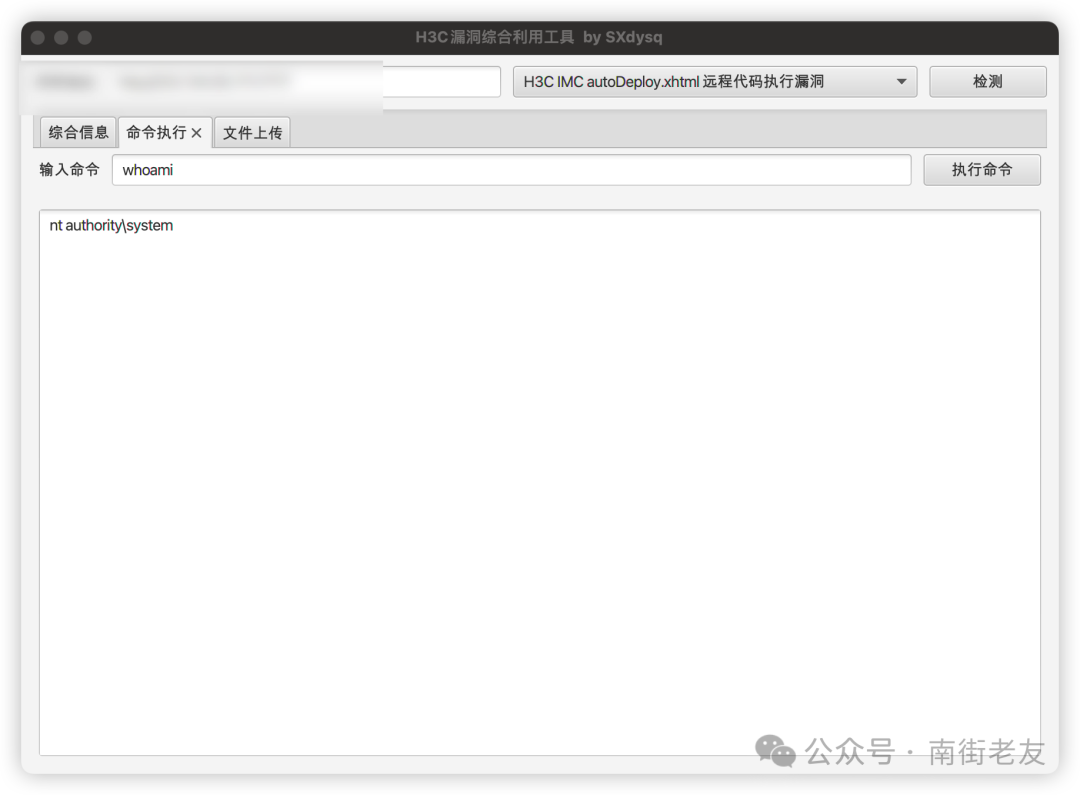Click the green maximize window button
This screenshot has width=1080, height=795.
tap(85, 38)
